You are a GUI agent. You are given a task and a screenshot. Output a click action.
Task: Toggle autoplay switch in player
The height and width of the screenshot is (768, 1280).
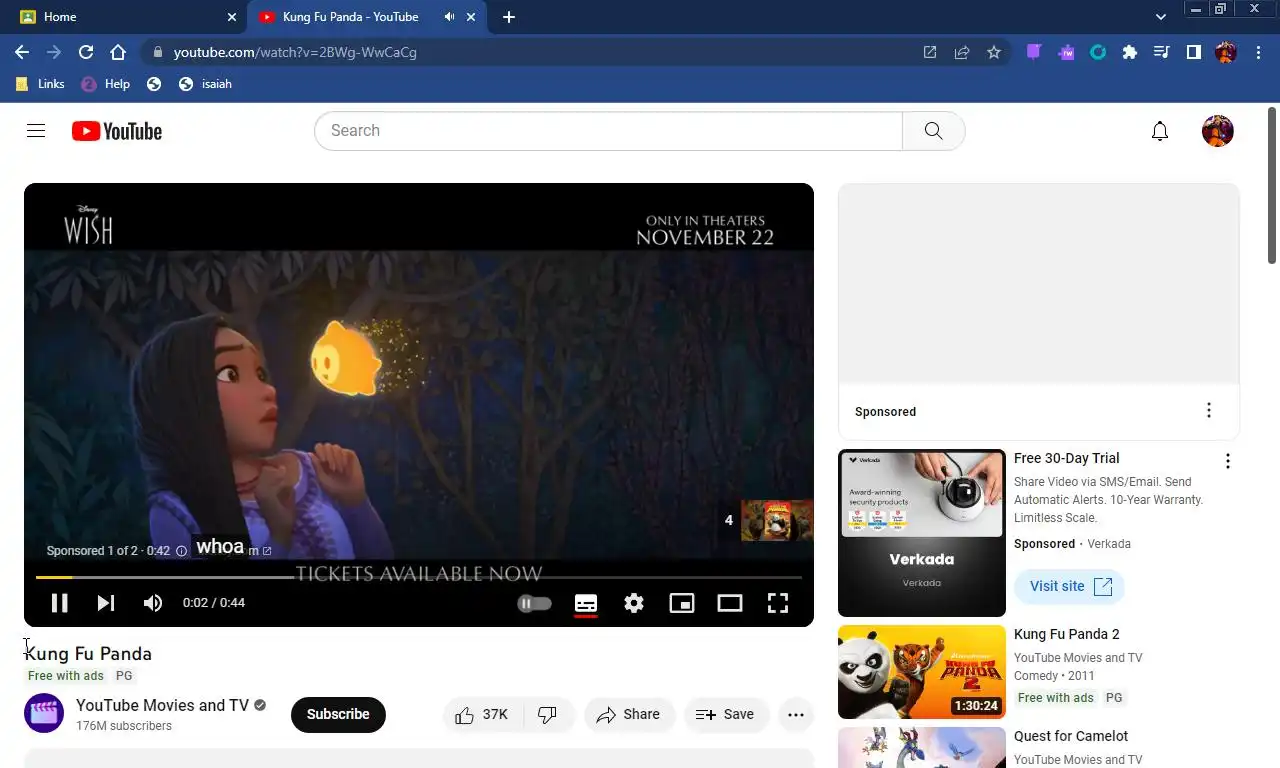coord(534,603)
